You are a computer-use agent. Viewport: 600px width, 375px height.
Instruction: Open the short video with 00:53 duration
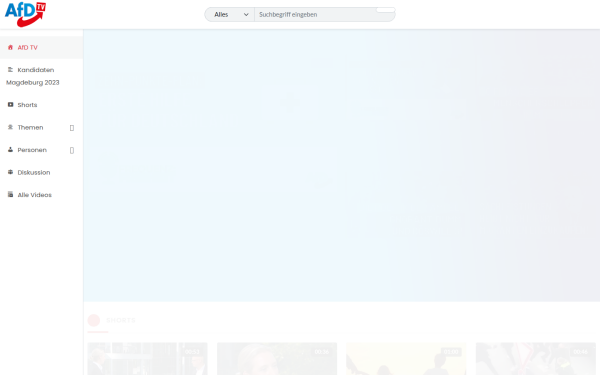(x=147, y=359)
